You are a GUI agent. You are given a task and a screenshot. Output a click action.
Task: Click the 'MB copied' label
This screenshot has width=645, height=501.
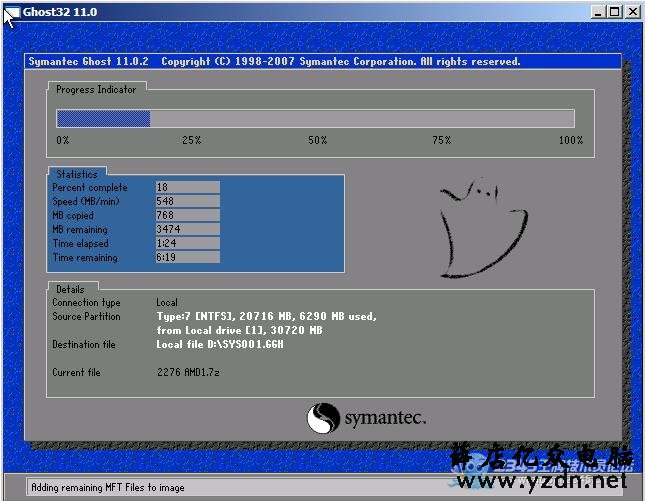[73, 216]
